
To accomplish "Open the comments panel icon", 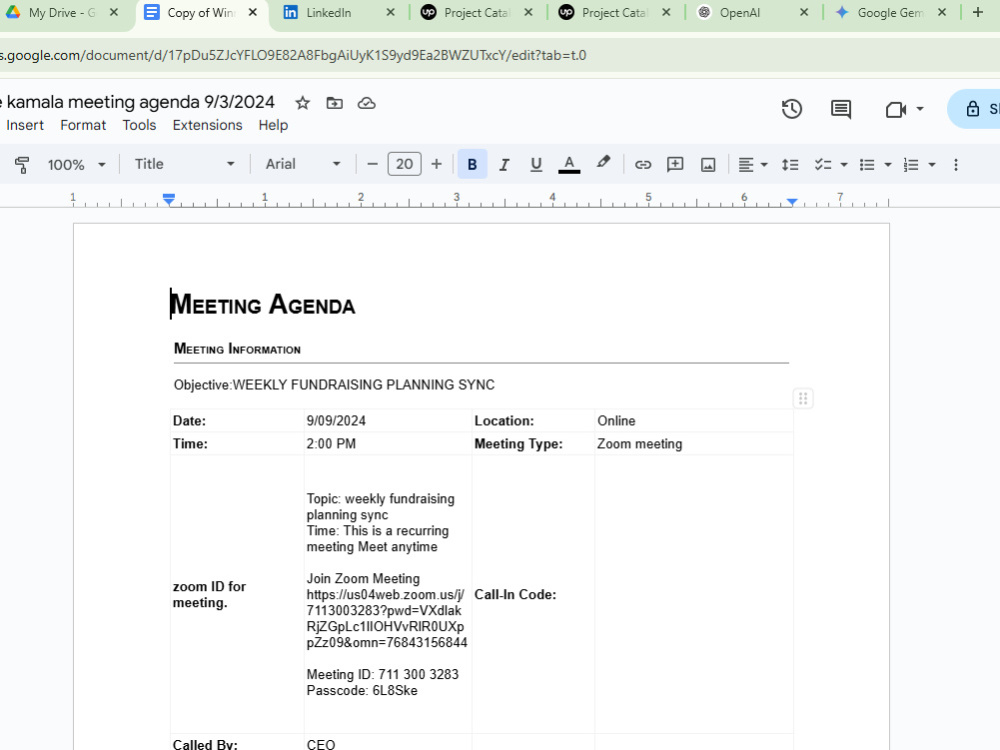I will (841, 109).
